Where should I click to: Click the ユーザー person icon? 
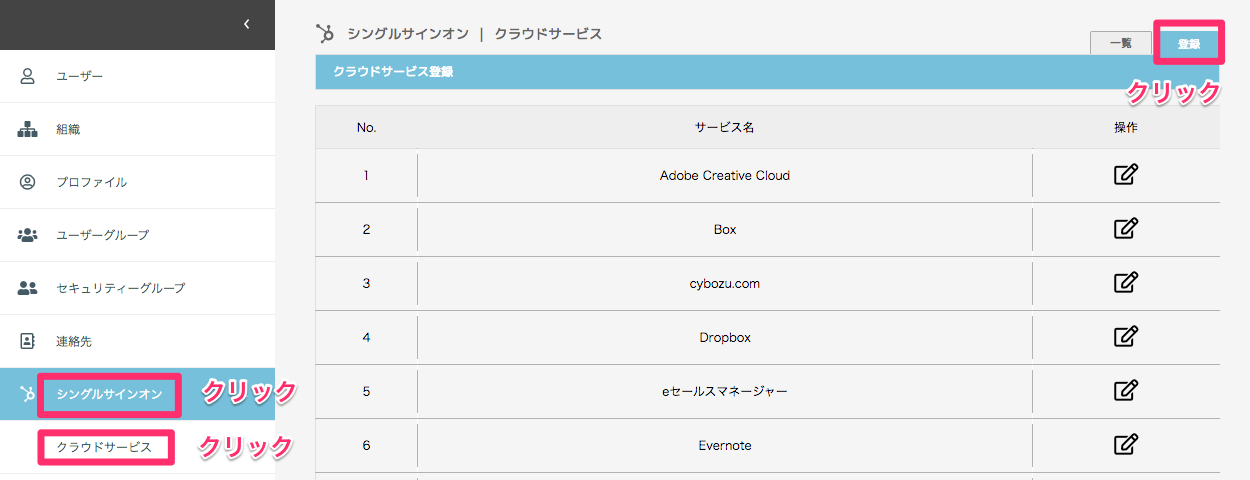point(28,76)
